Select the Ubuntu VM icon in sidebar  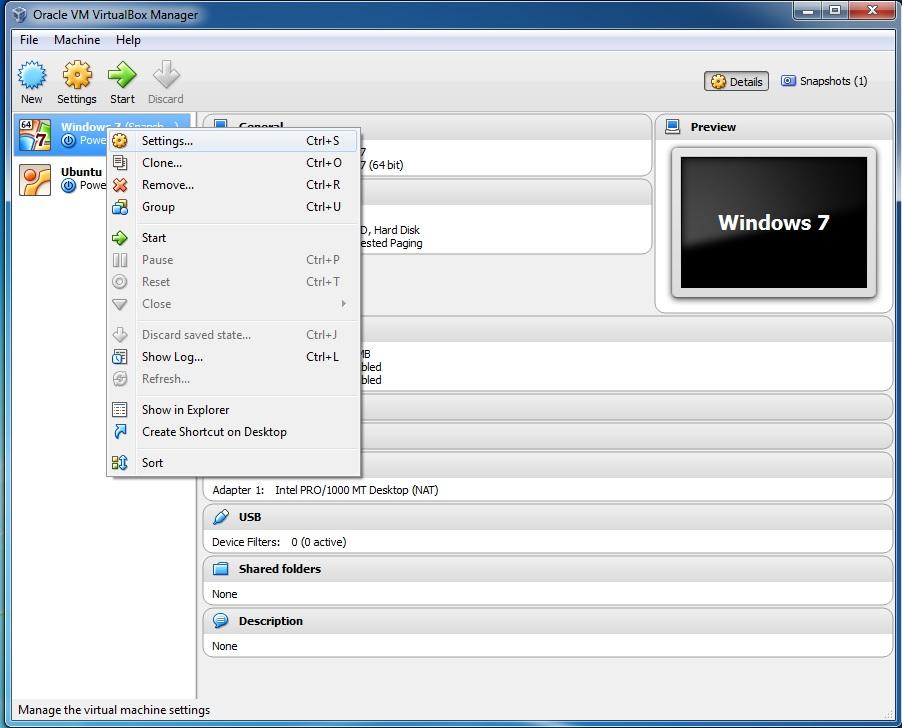coord(33,178)
